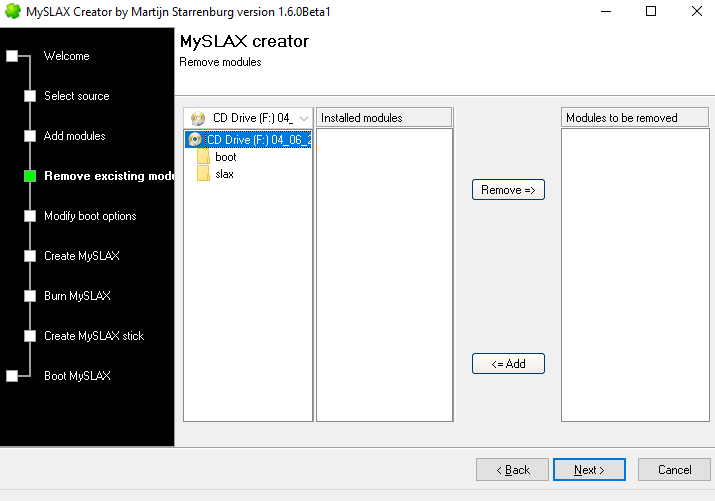Click the Installed modules column header
The width and height of the screenshot is (715, 501).
tap(384, 118)
